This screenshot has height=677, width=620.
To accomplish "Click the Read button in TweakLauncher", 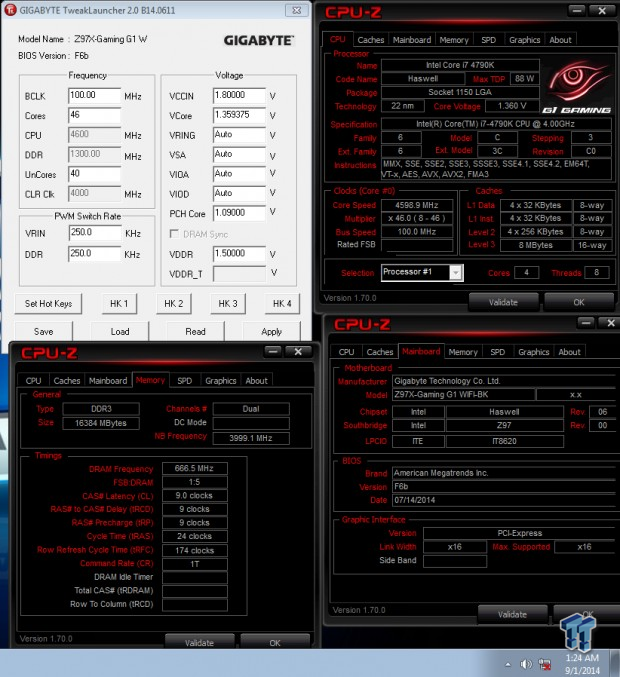I will 195,332.
